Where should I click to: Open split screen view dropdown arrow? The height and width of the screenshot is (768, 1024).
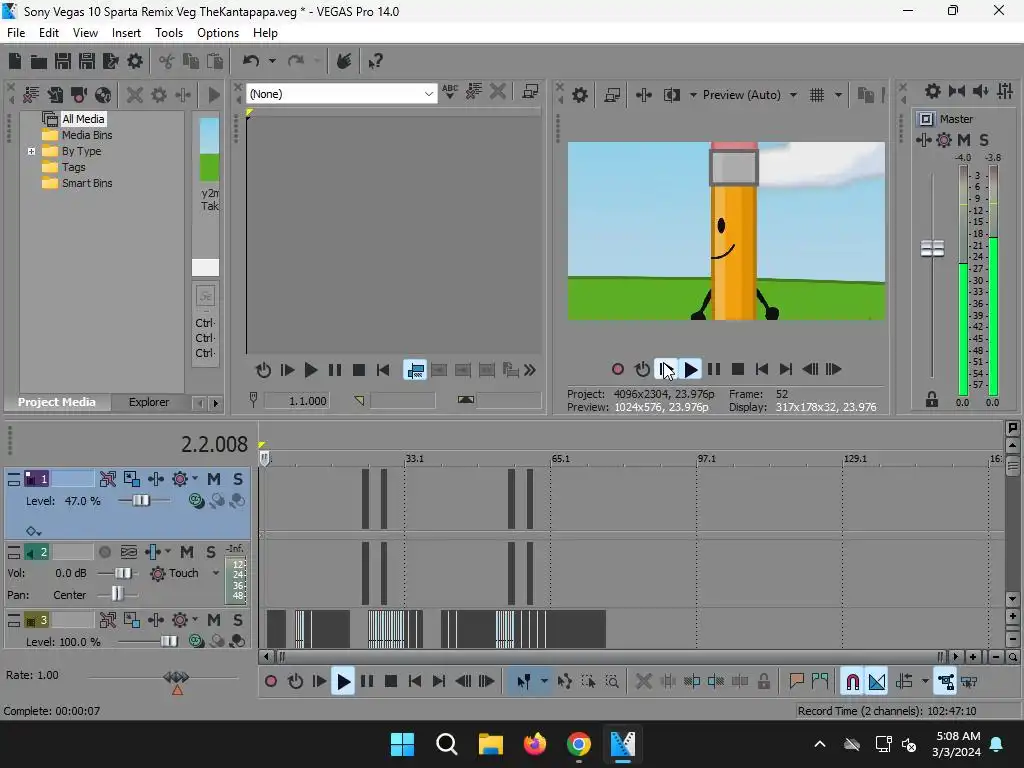[x=693, y=95]
